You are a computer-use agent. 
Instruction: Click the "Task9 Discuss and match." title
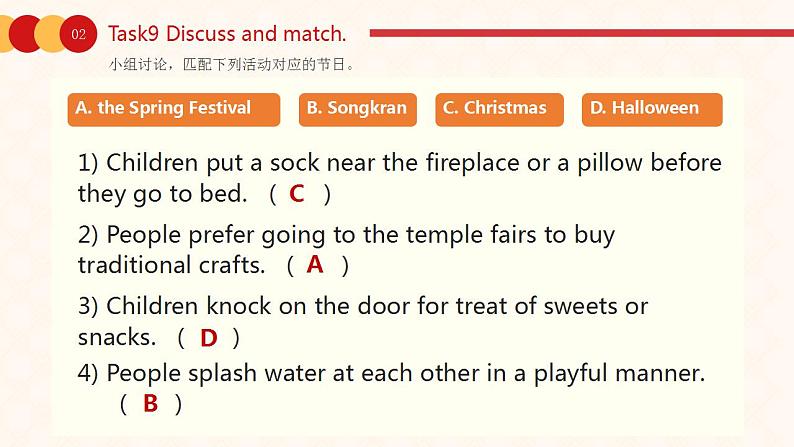coord(227,34)
